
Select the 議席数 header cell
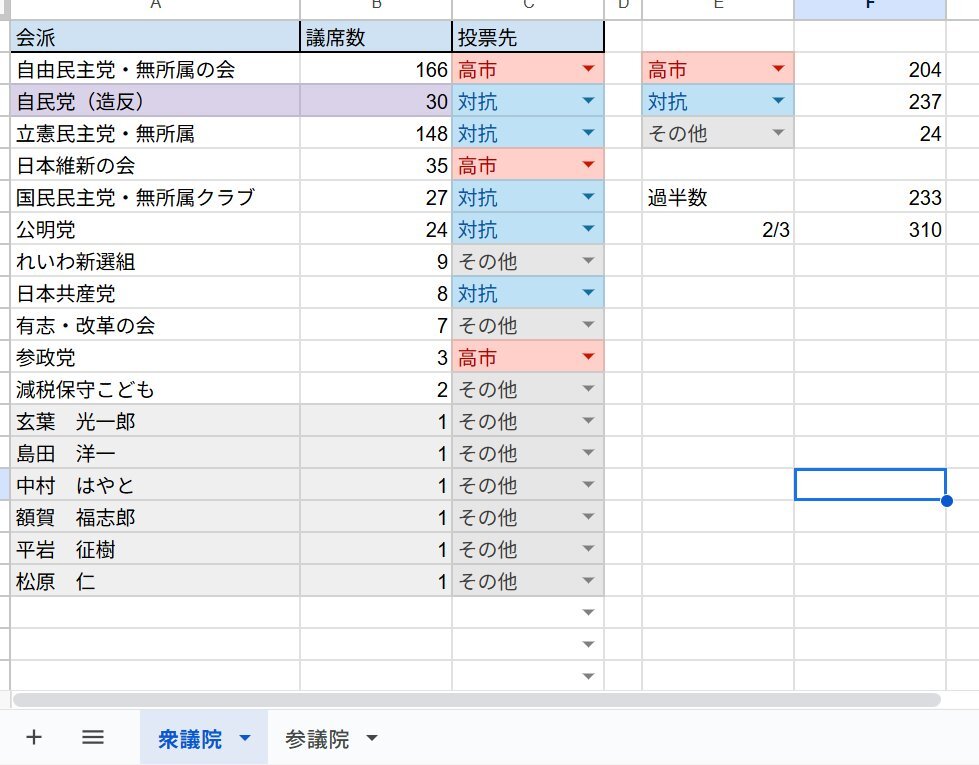tap(375, 38)
